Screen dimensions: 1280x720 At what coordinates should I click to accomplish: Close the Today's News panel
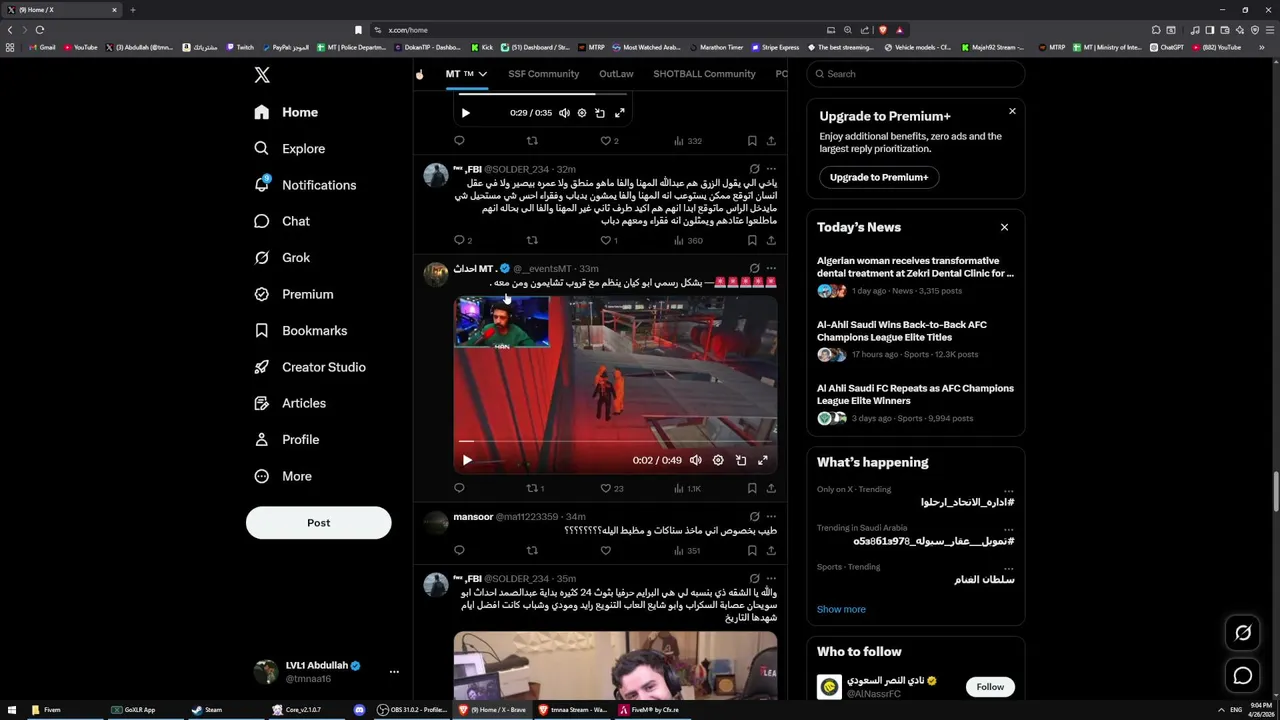tap(1004, 227)
